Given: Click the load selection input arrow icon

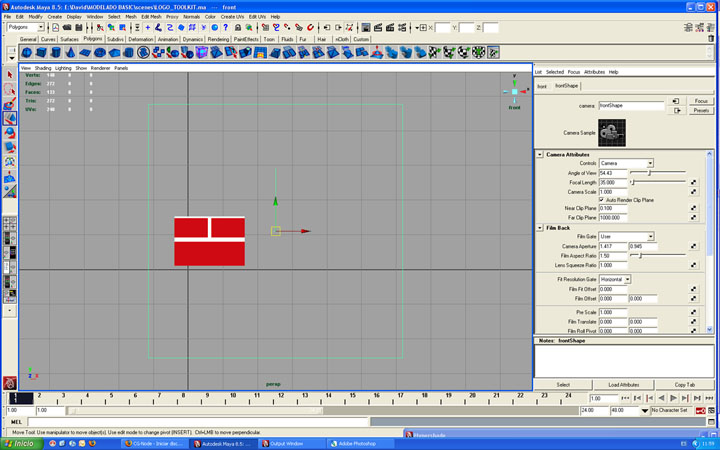Looking at the screenshot, I should pyautogui.click(x=676, y=101).
